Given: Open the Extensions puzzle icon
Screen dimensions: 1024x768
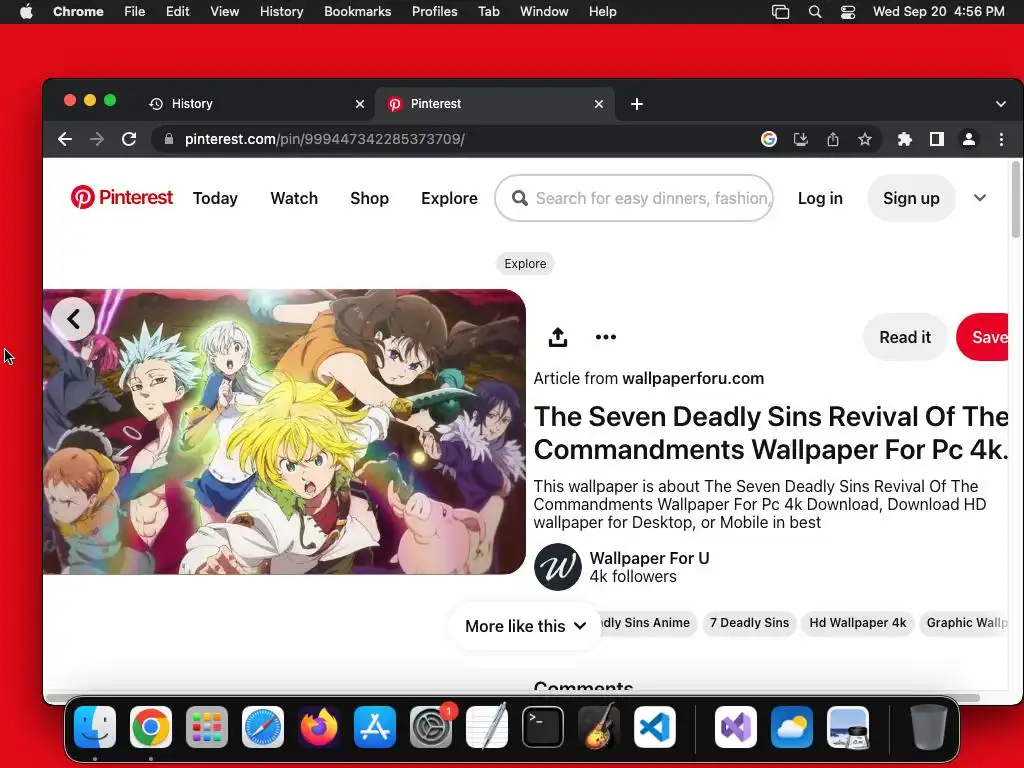Looking at the screenshot, I should (904, 139).
